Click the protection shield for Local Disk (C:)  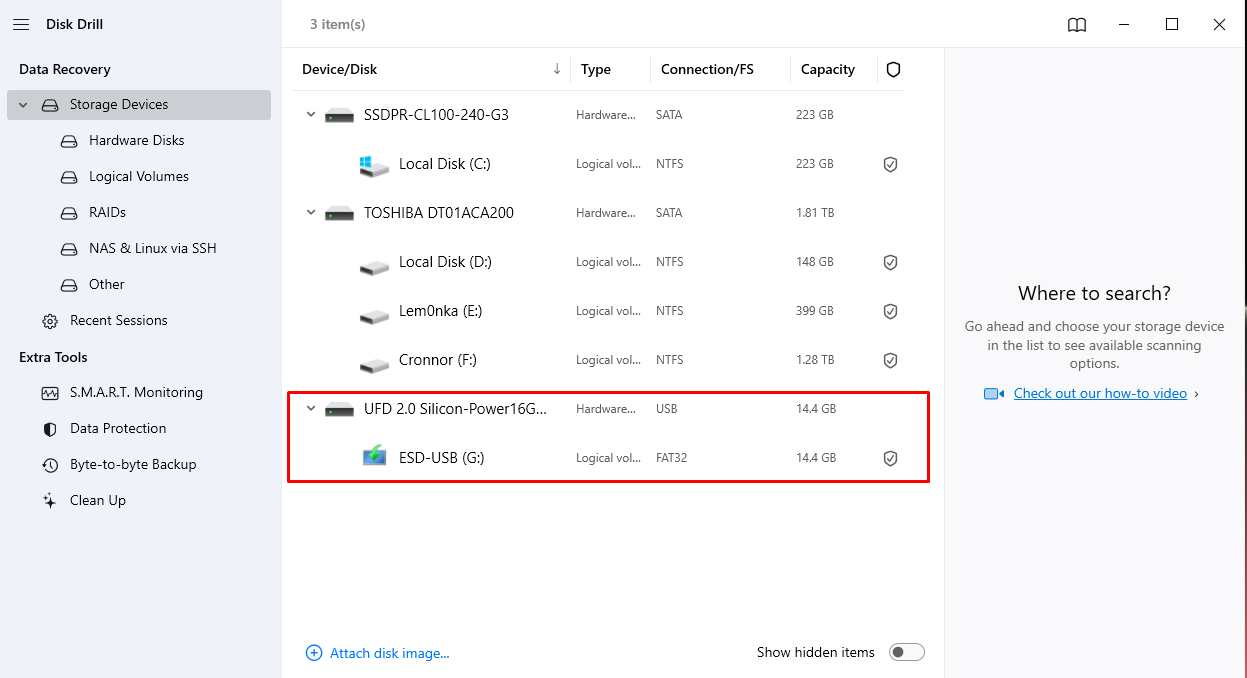[x=890, y=164]
